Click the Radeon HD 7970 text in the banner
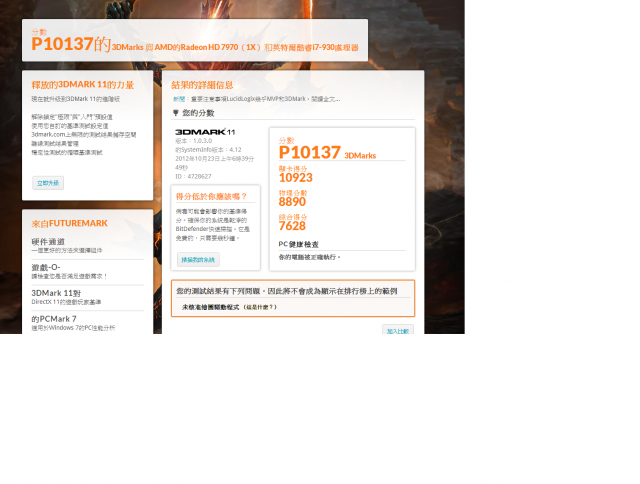Viewport: 640px width, 484px height. click(x=209, y=47)
